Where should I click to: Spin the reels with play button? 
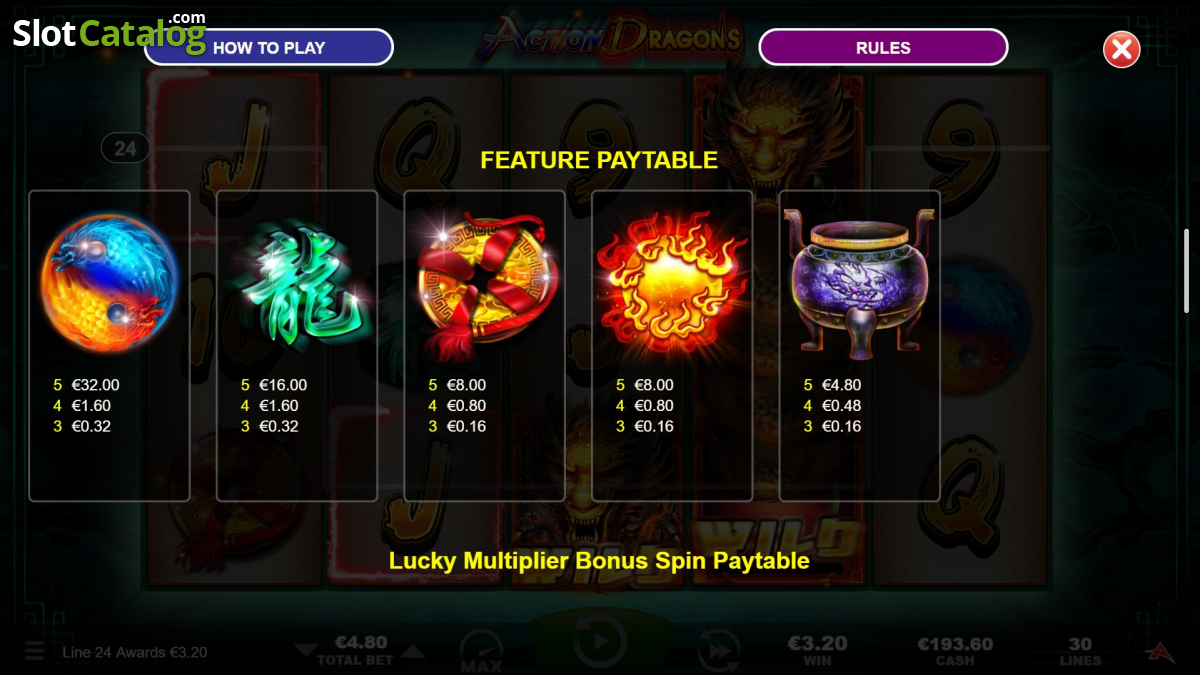pyautogui.click(x=599, y=642)
